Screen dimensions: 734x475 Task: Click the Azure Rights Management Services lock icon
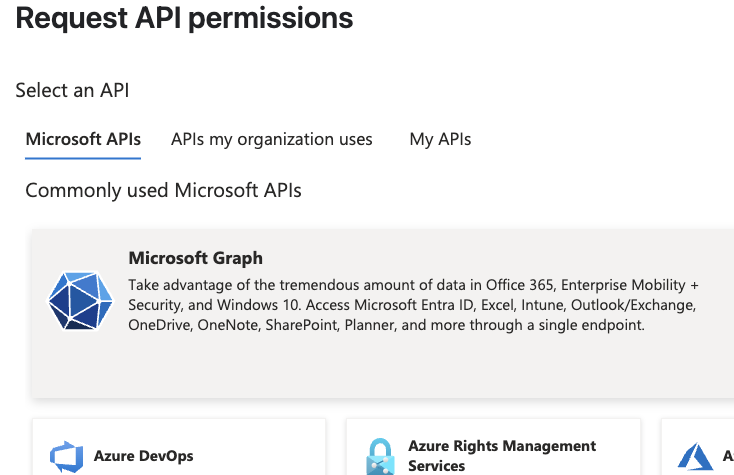[x=380, y=456]
